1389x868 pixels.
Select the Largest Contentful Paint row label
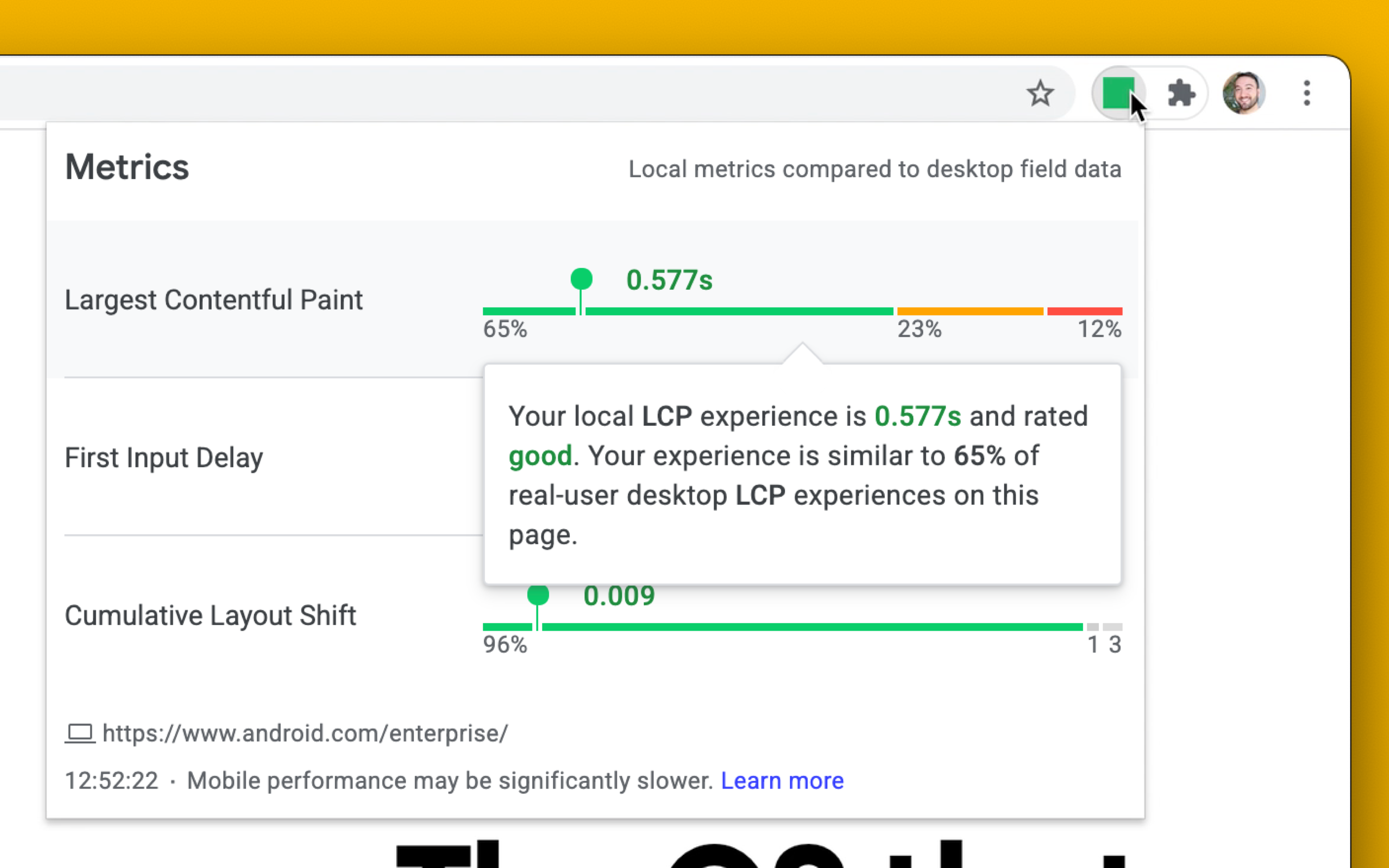tap(213, 300)
